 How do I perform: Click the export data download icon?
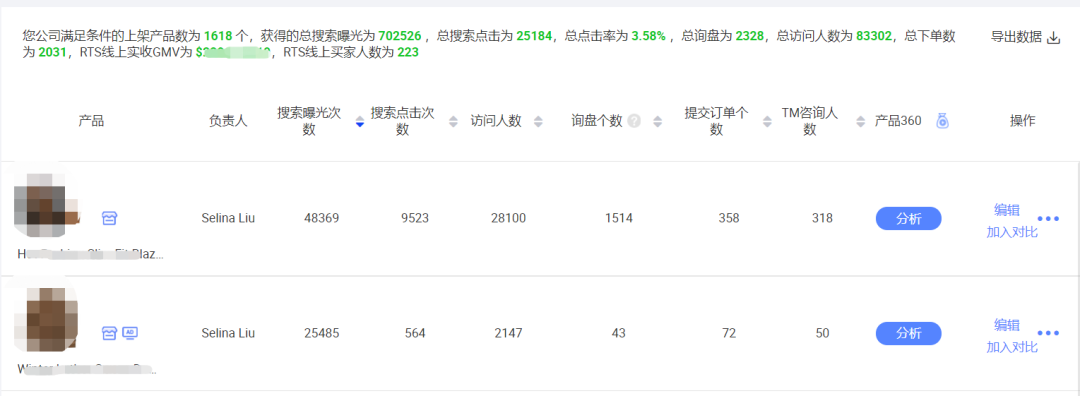pyautogui.click(x=1053, y=38)
